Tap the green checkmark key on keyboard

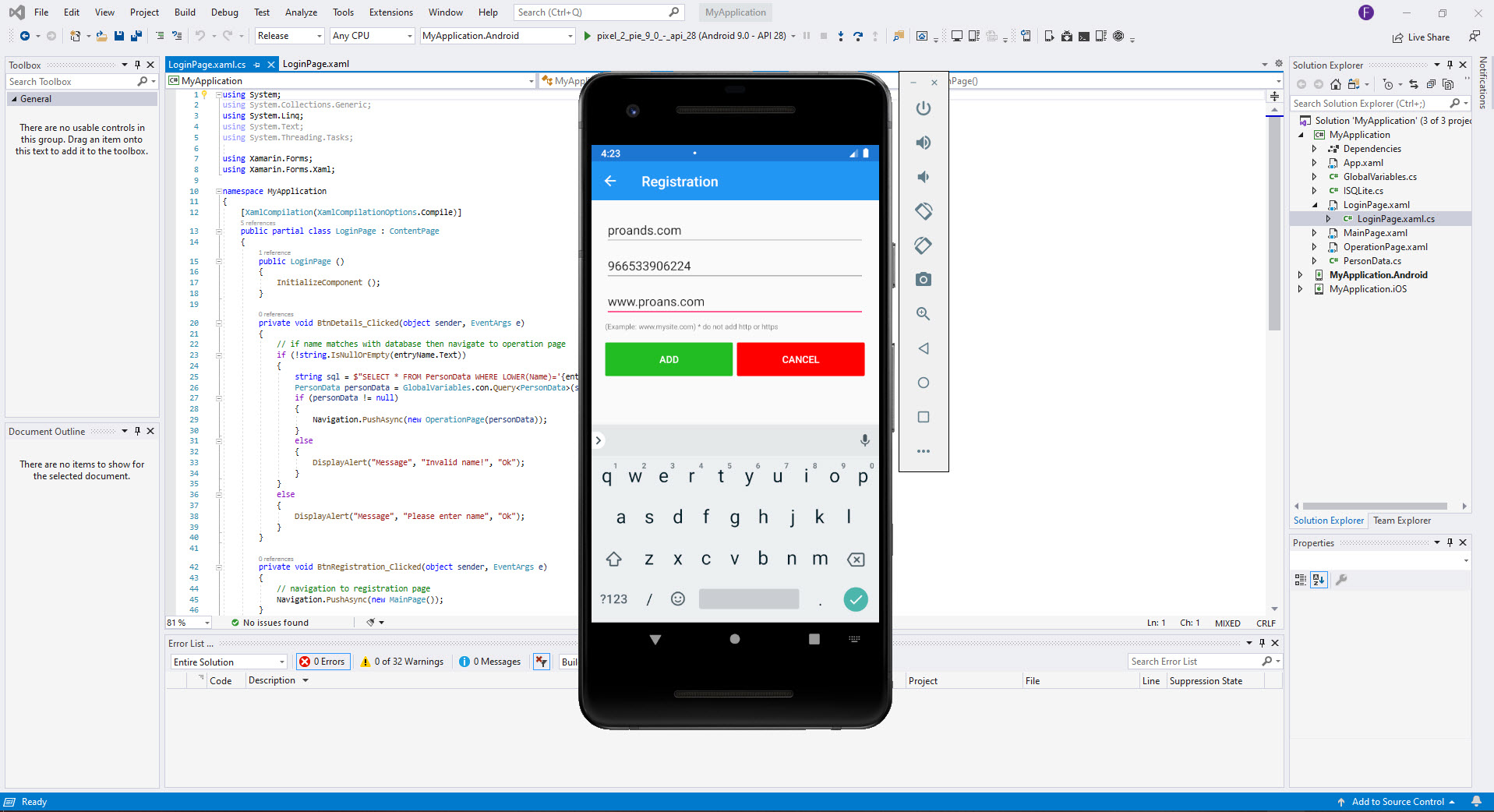[856, 598]
